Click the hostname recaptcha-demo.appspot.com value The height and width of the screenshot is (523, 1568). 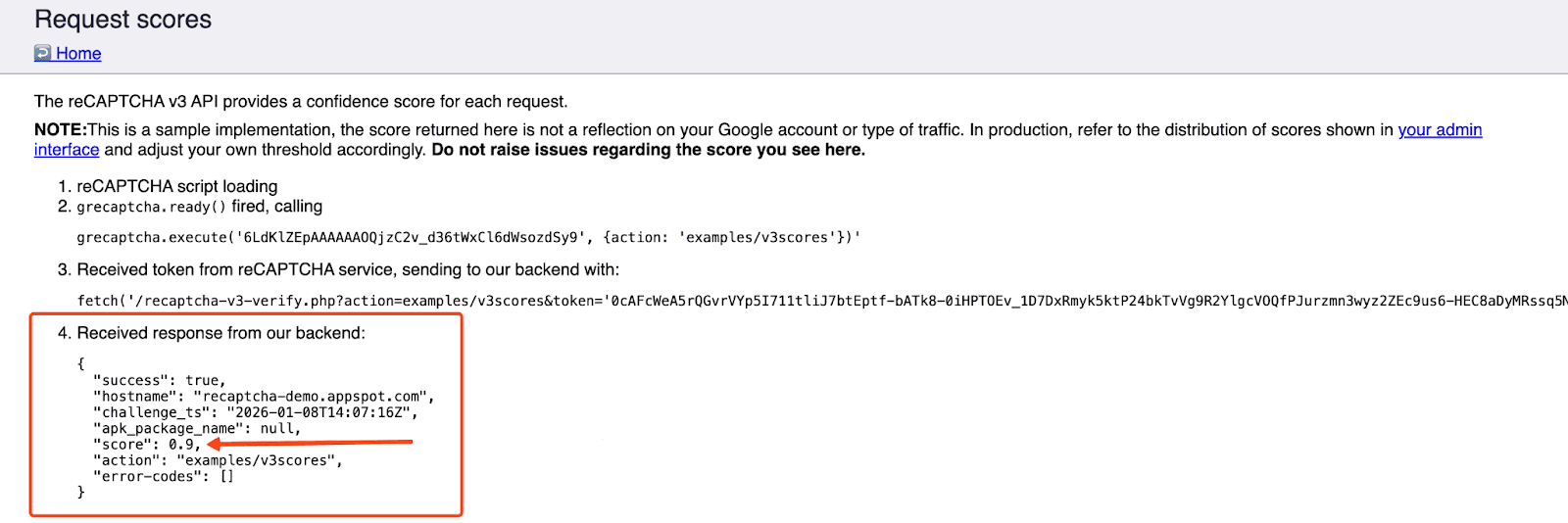pos(313,397)
